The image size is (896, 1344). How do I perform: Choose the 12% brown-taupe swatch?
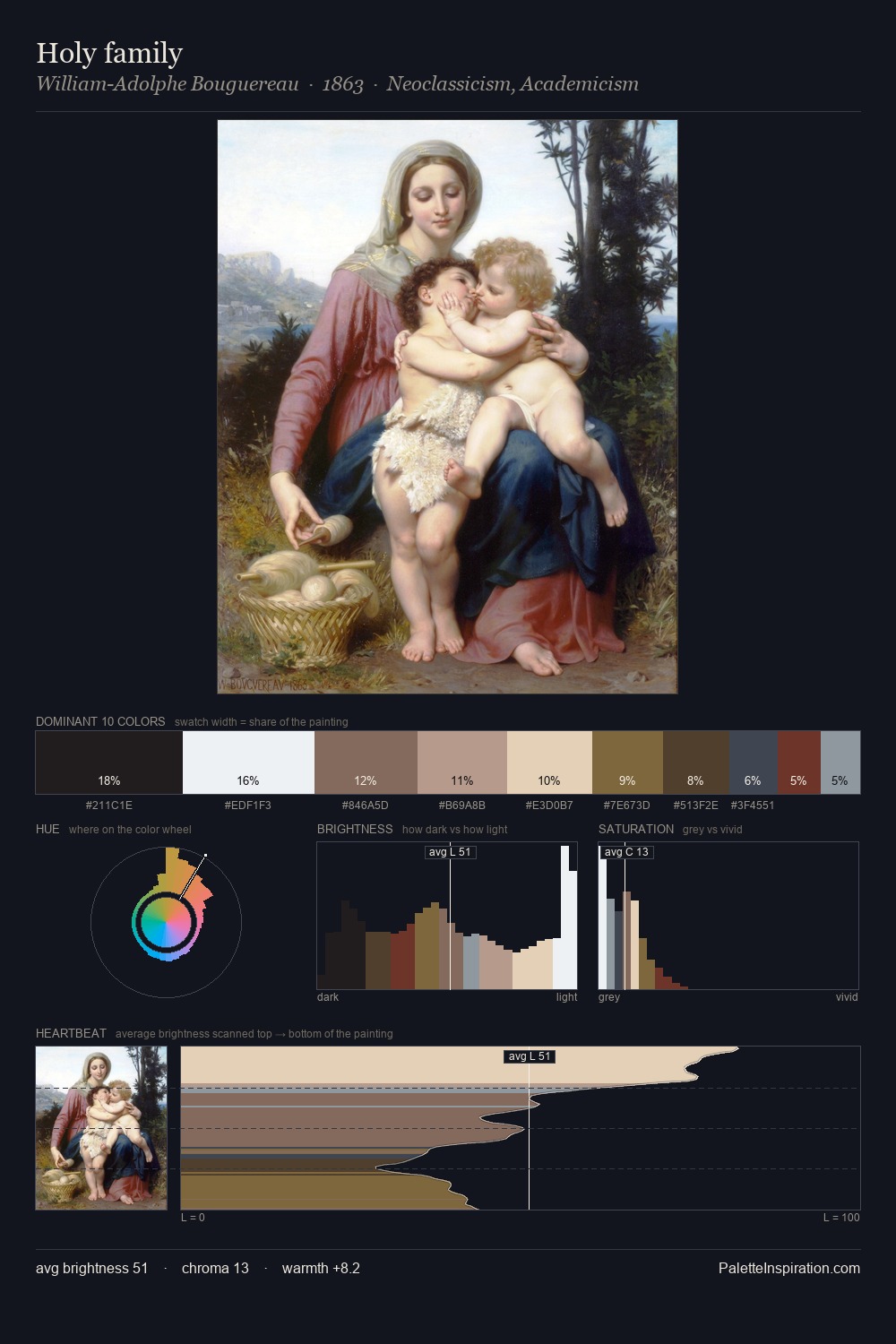point(366,762)
